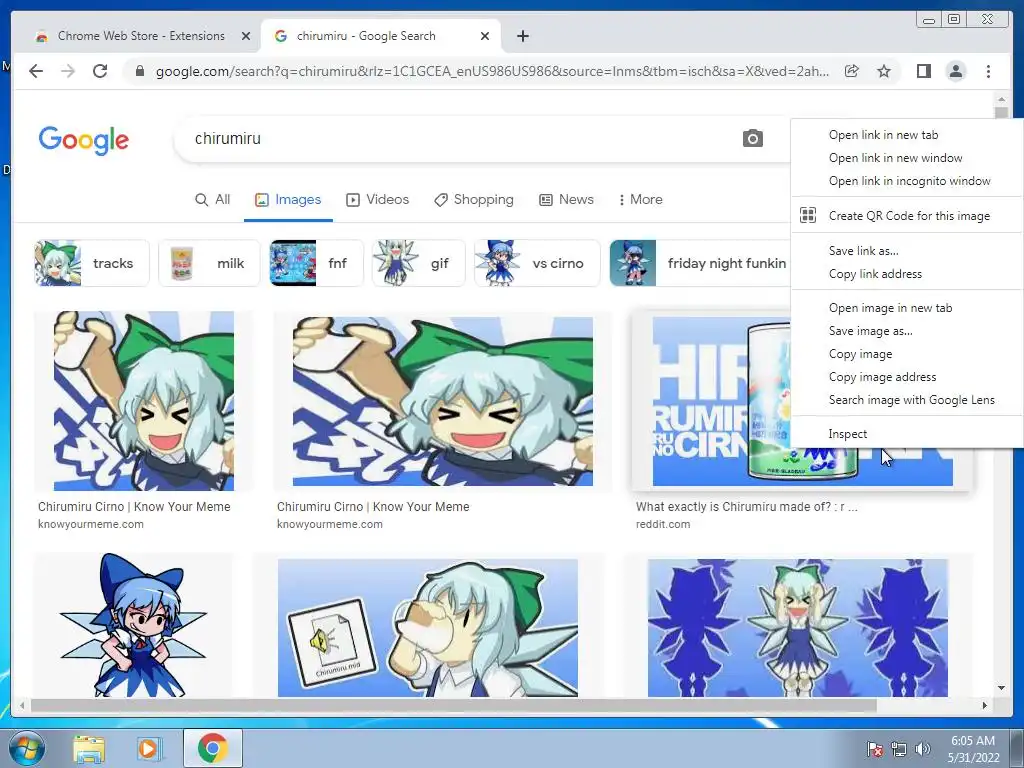Open Chrome's three-dot menu

point(988,71)
